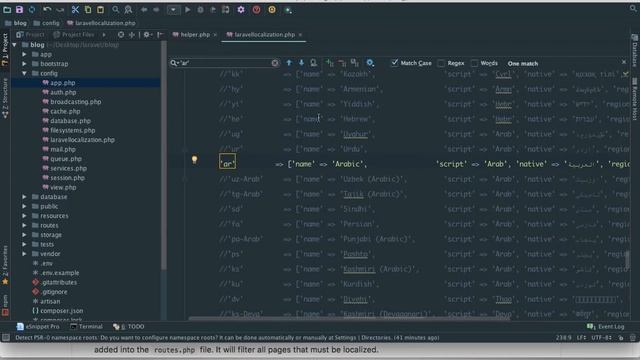640x360 pixels.
Task: Click the Search Everywhere magnifier icon
Action: [x=633, y=8]
